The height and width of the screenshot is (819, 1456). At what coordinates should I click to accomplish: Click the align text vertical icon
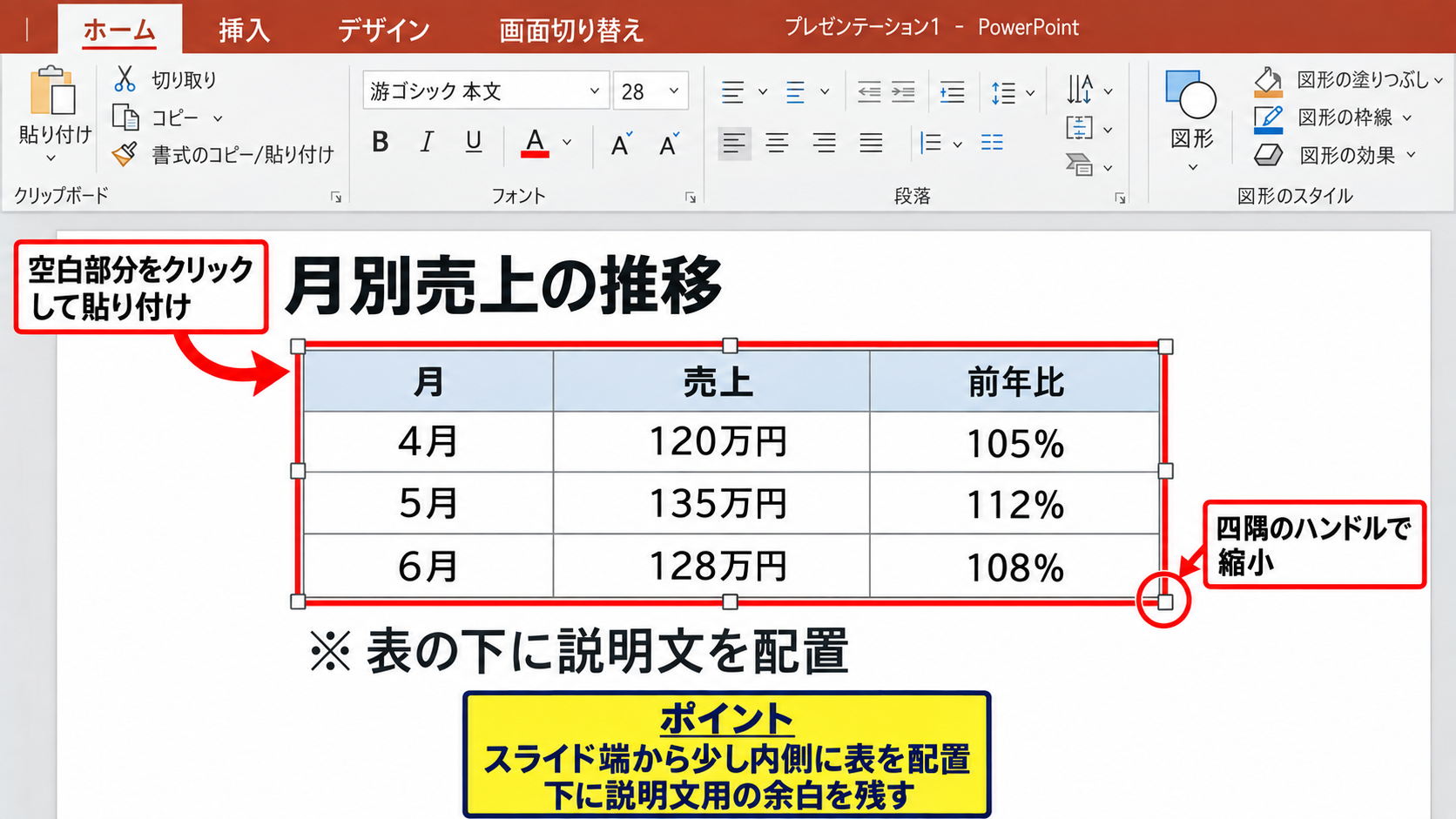click(x=1079, y=128)
